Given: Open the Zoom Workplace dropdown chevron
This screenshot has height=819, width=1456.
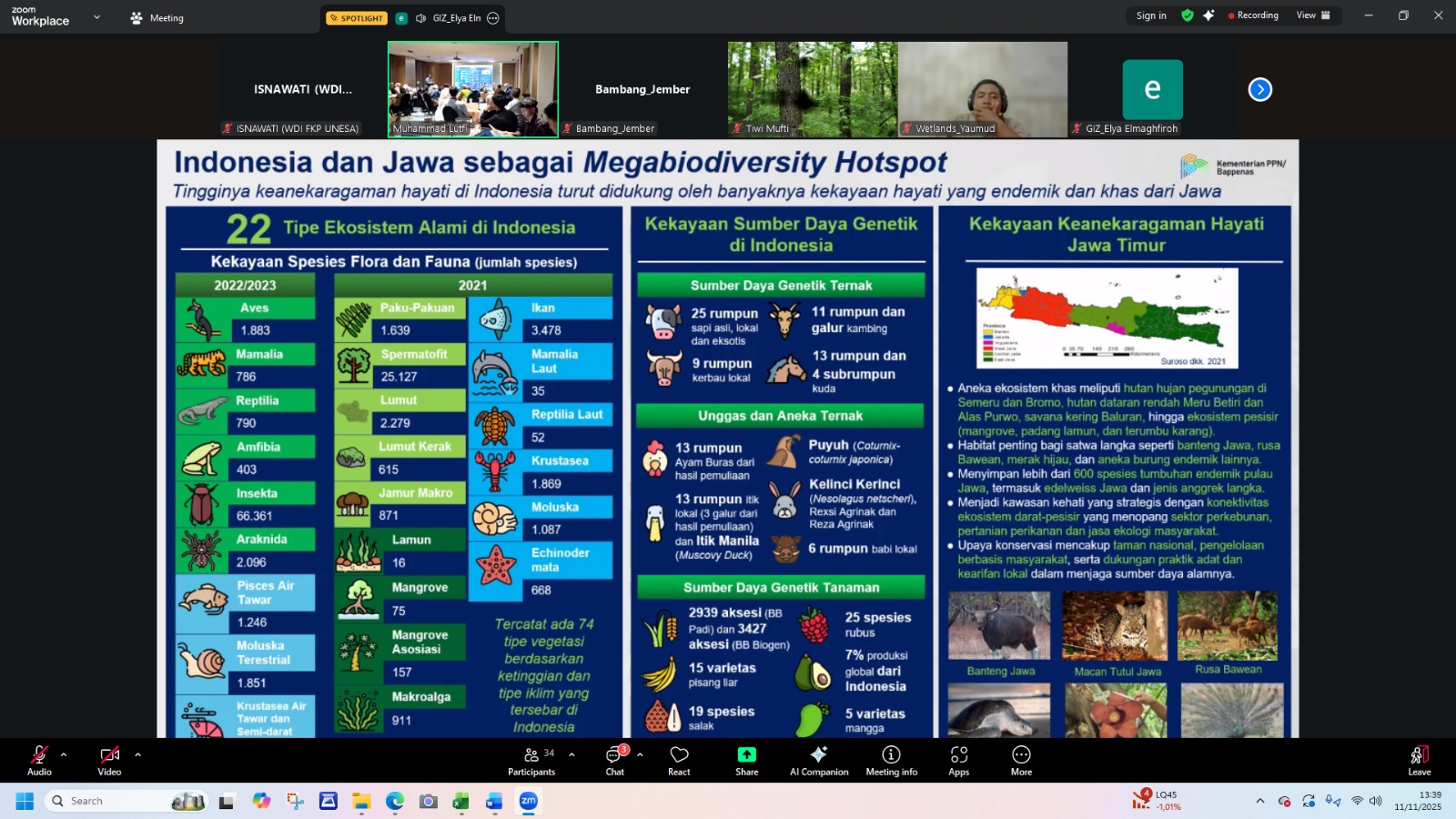Looking at the screenshot, I should click(x=96, y=17).
